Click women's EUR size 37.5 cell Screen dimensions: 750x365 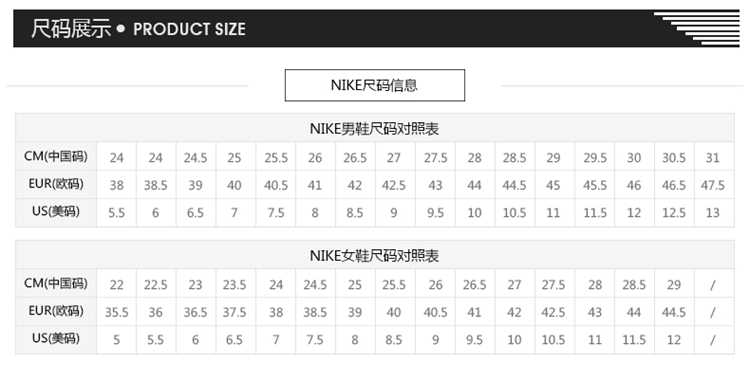coord(235,312)
